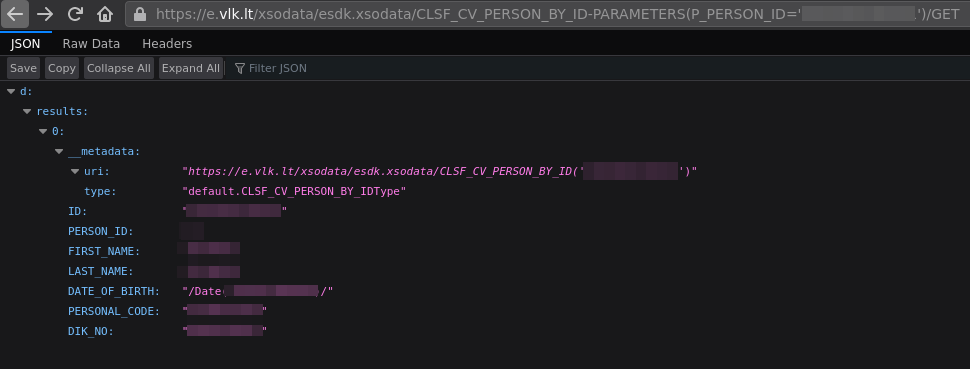Viewport: 970px width, 369px height.
Task: Collapse the 0: array item
Action: pos(43,131)
